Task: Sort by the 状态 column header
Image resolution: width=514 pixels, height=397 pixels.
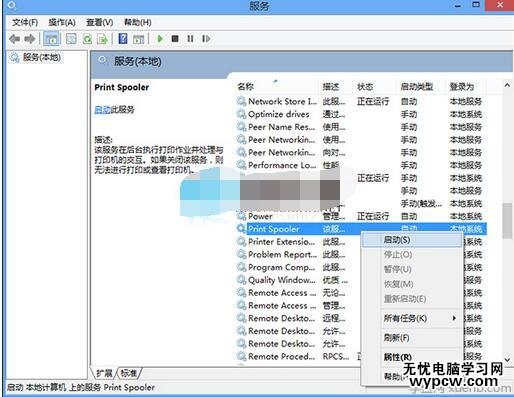Action: (x=365, y=87)
